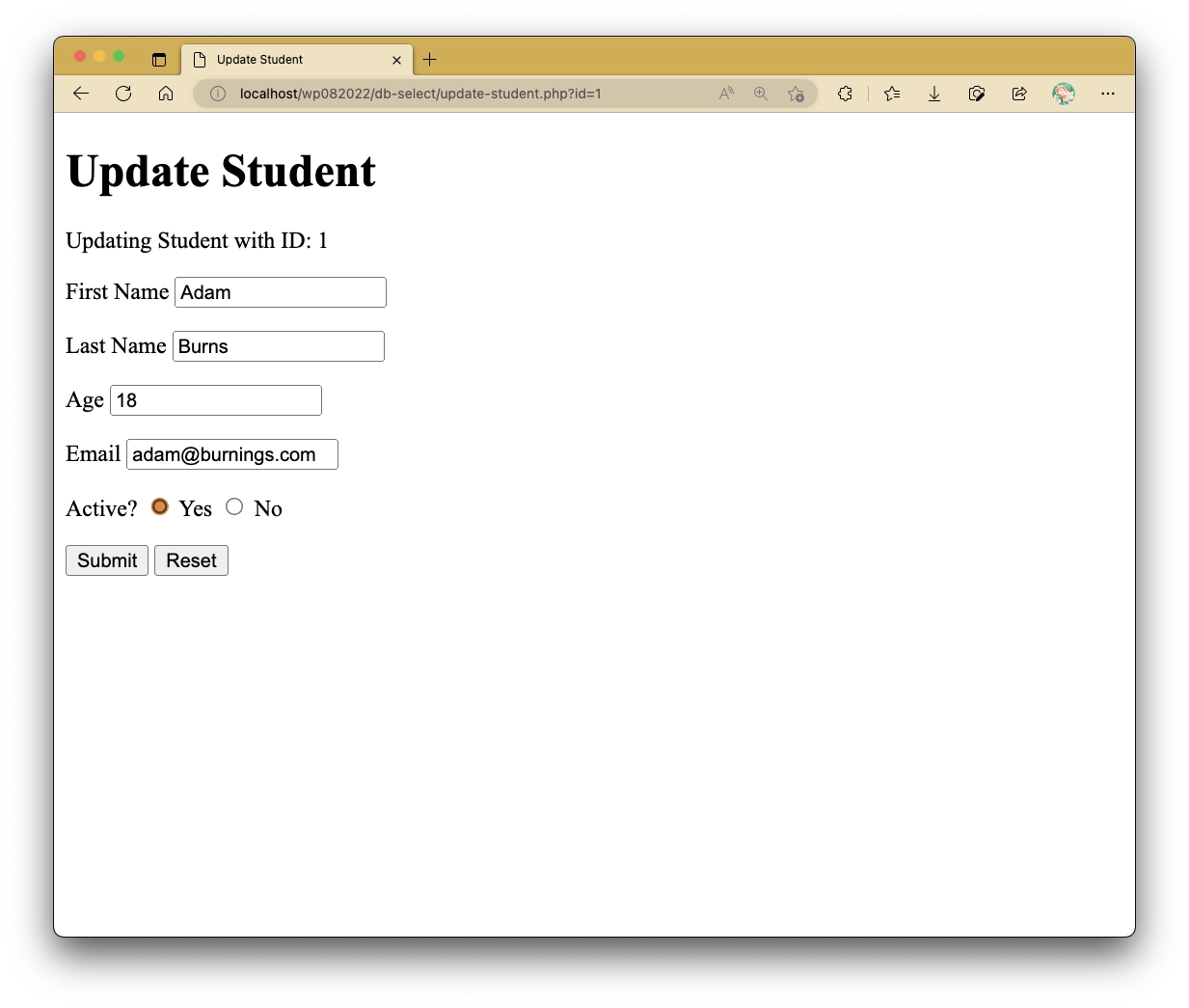
Task: View site information icon in address bar
Action: [218, 94]
